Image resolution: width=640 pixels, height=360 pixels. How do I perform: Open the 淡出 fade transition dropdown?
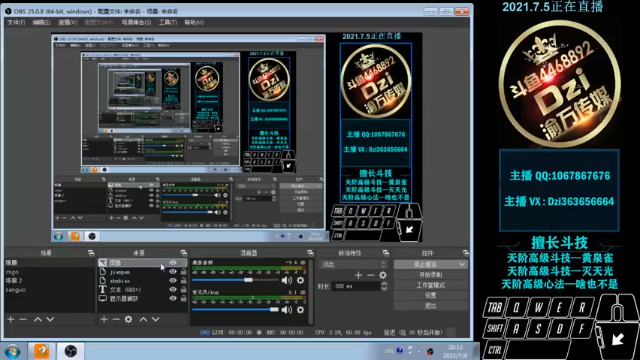pos(352,264)
